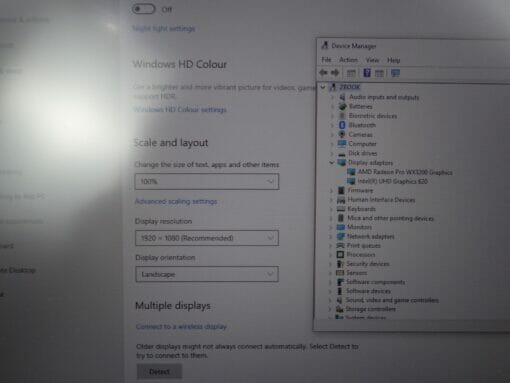The height and width of the screenshot is (383, 510).
Task: Select Intel(R) UHD Graphics 620
Action: tap(392, 181)
